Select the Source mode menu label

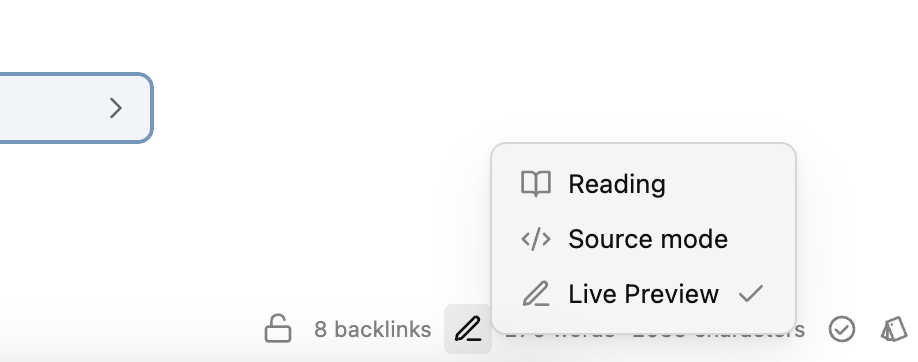point(648,239)
